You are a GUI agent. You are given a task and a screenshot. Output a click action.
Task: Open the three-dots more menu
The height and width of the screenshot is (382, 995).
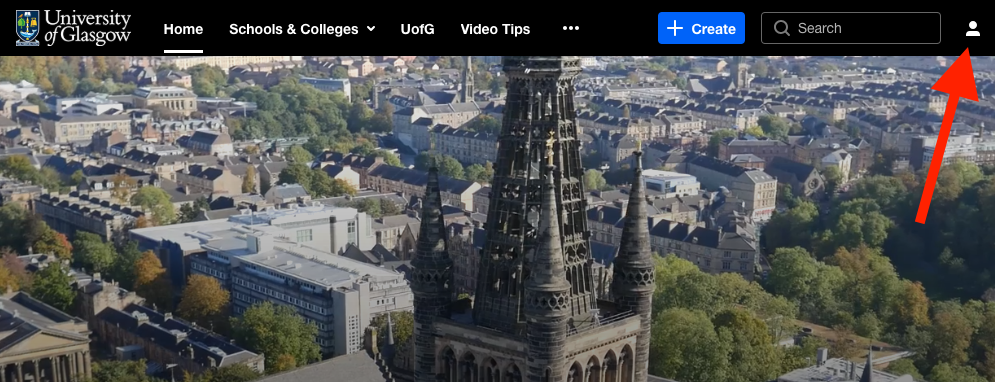pos(570,29)
